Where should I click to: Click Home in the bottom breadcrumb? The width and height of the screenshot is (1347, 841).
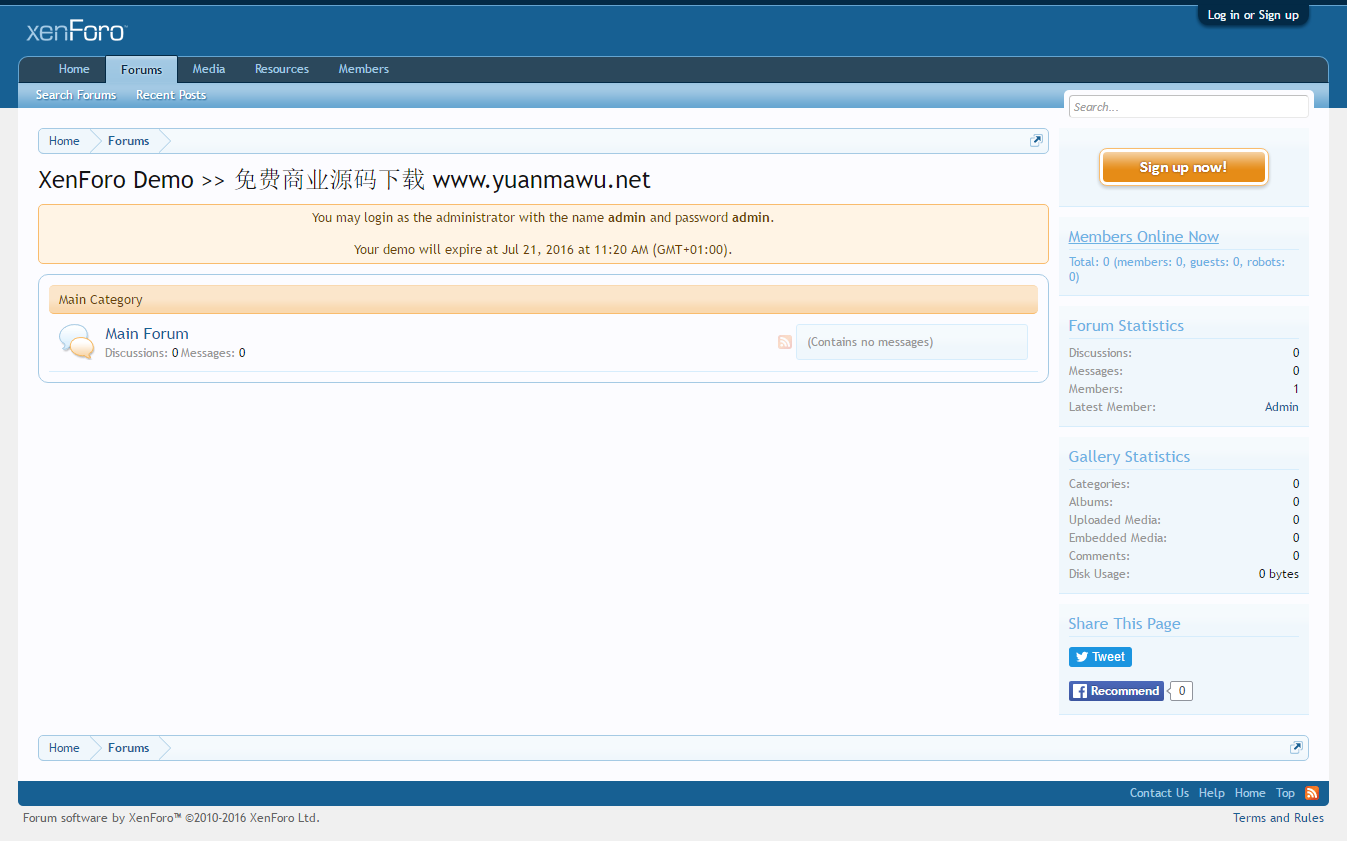[64, 748]
